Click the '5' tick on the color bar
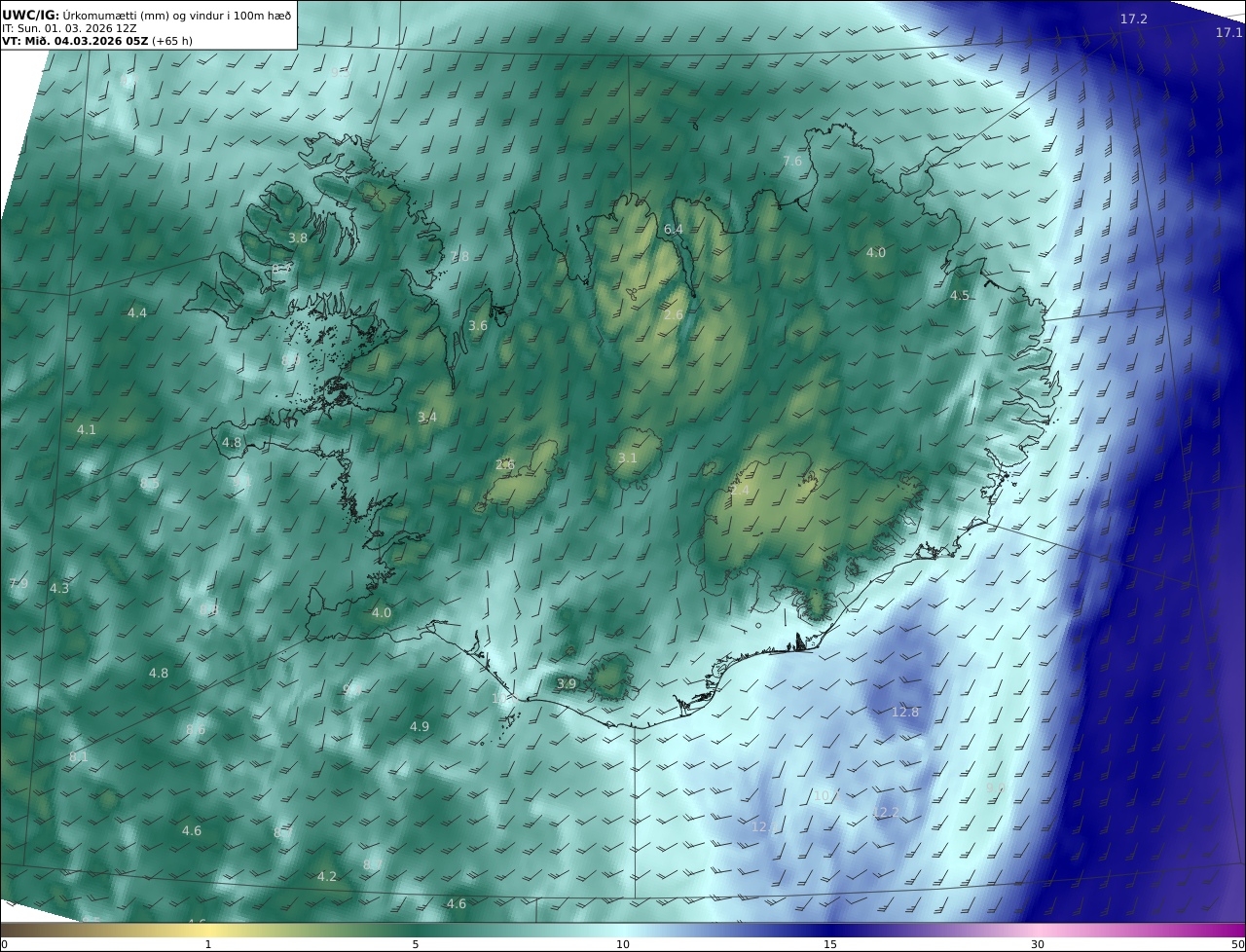 pos(416,945)
